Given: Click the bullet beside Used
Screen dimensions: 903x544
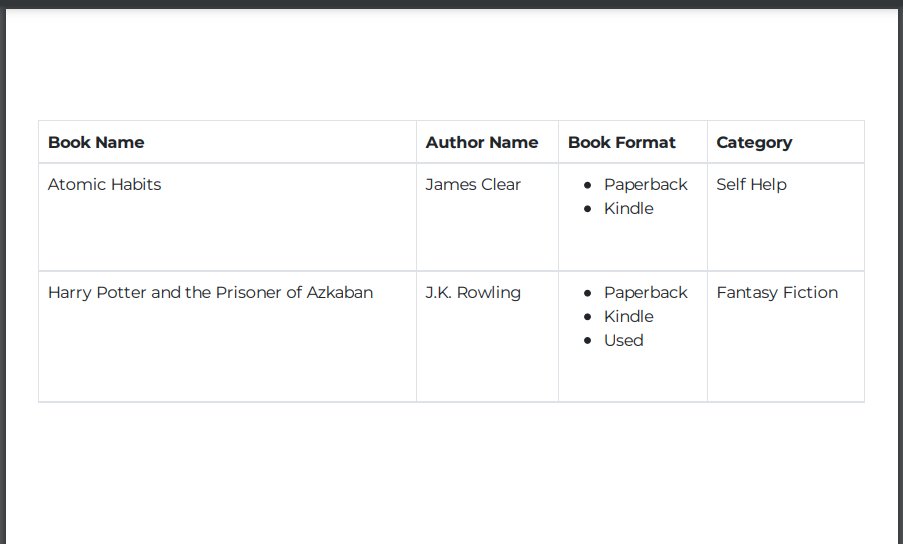Looking at the screenshot, I should pos(587,340).
